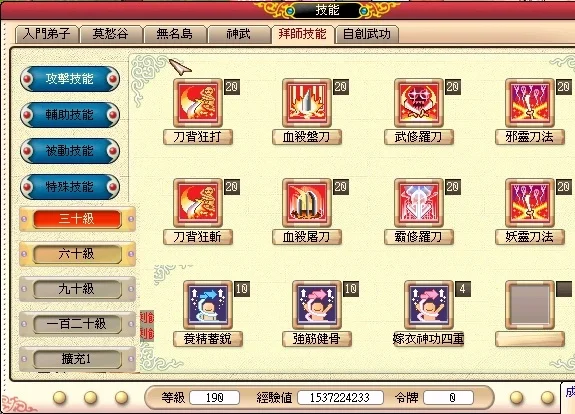Choose the 妖靈刀法 skill icon
Screen dimensions: 575x414
coord(530,203)
